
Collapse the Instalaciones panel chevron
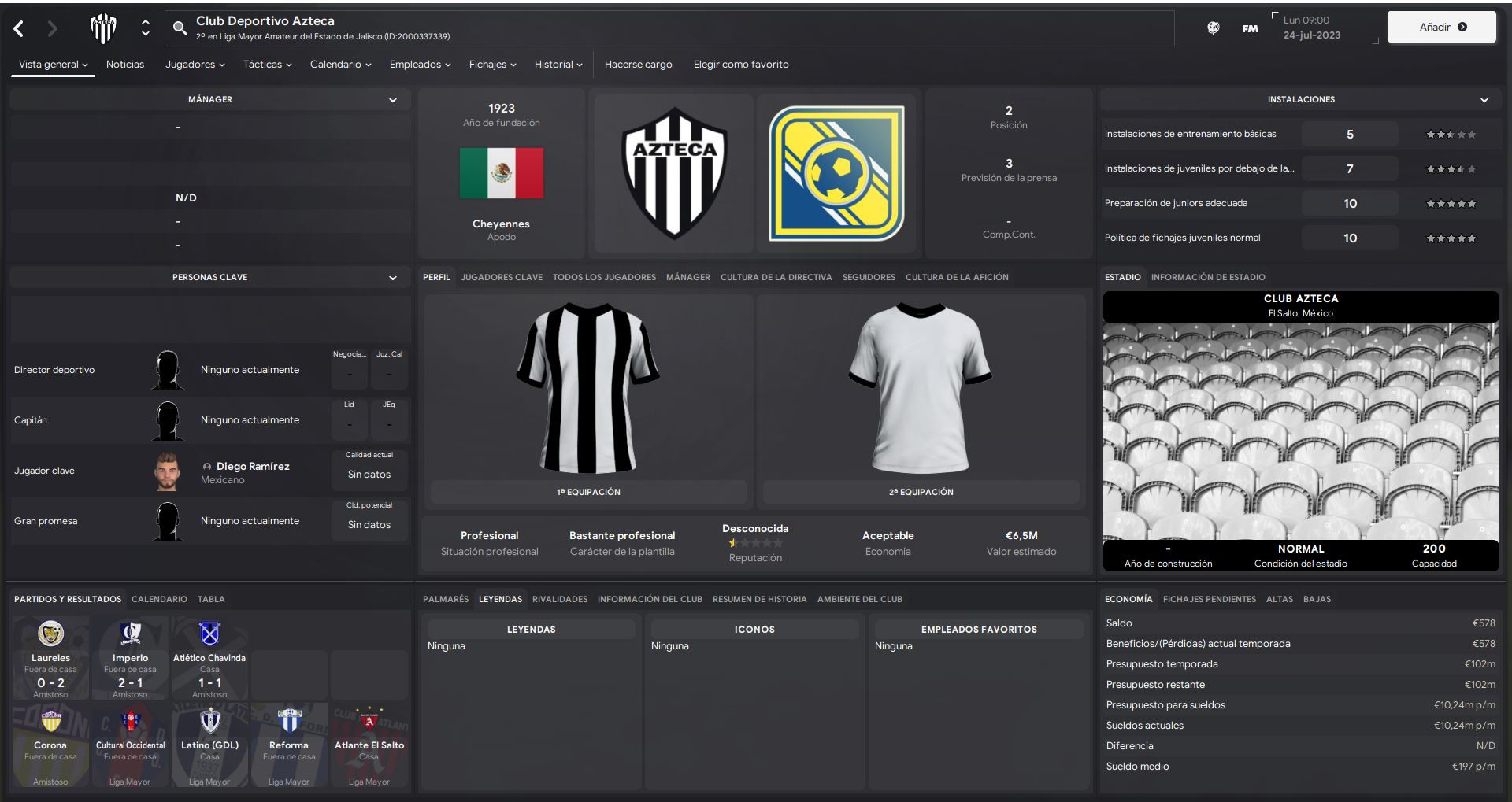pos(1484,100)
